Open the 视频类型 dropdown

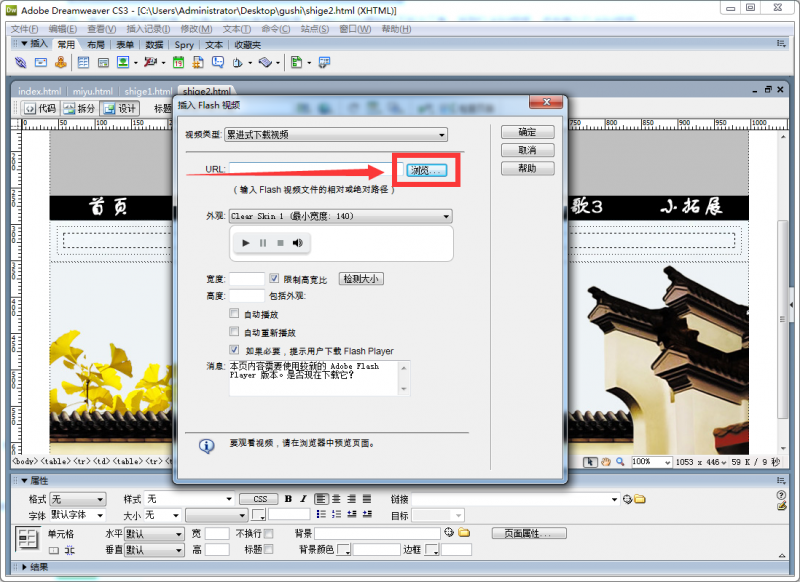tap(336, 135)
